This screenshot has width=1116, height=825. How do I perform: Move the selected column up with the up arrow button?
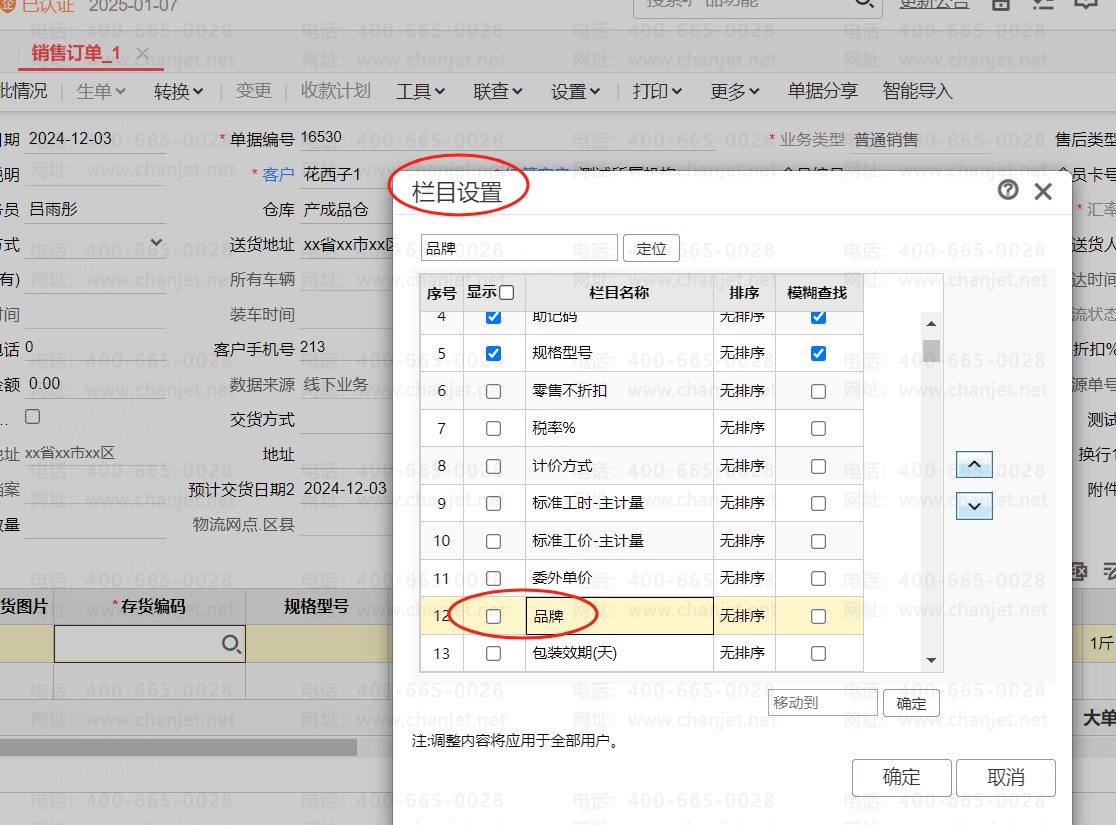[x=974, y=464]
